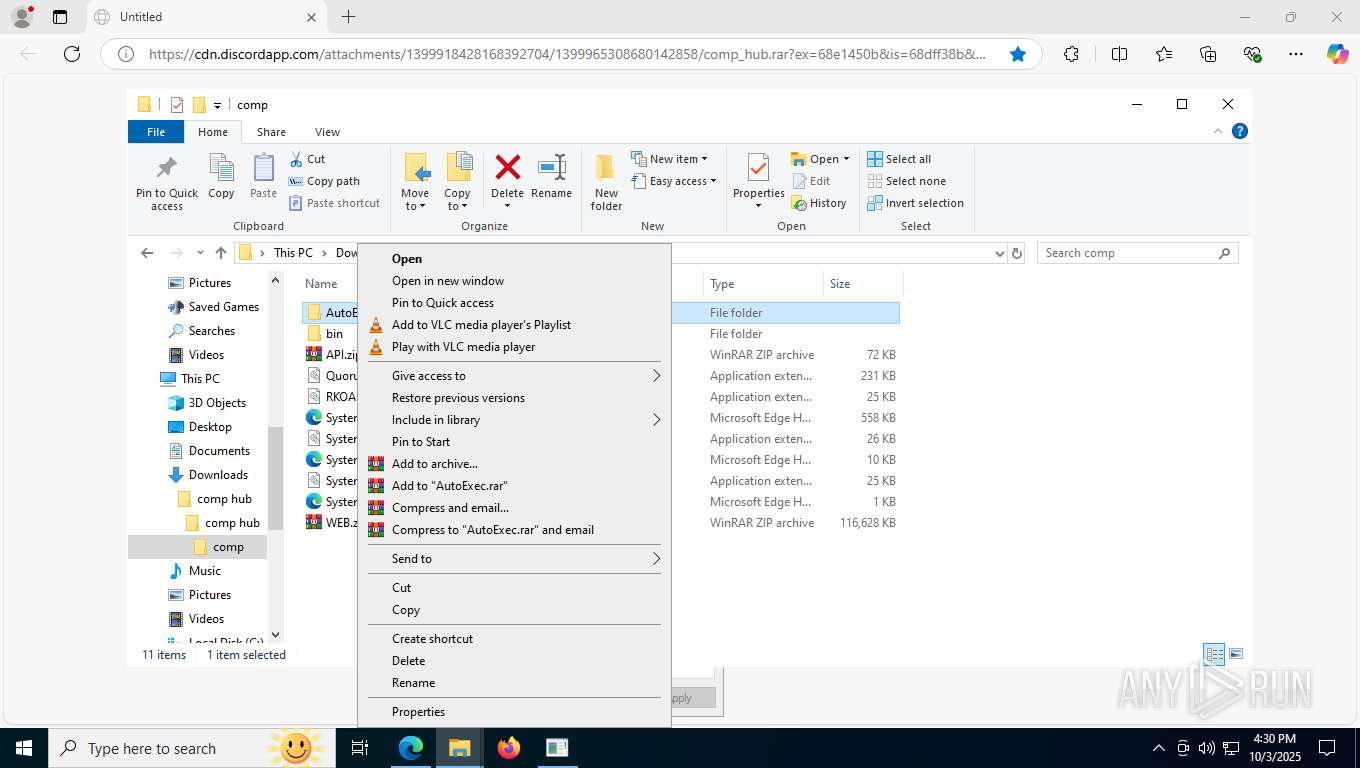
Task: Choose Add to "AutoExec.rar"
Action: coord(514,486)
